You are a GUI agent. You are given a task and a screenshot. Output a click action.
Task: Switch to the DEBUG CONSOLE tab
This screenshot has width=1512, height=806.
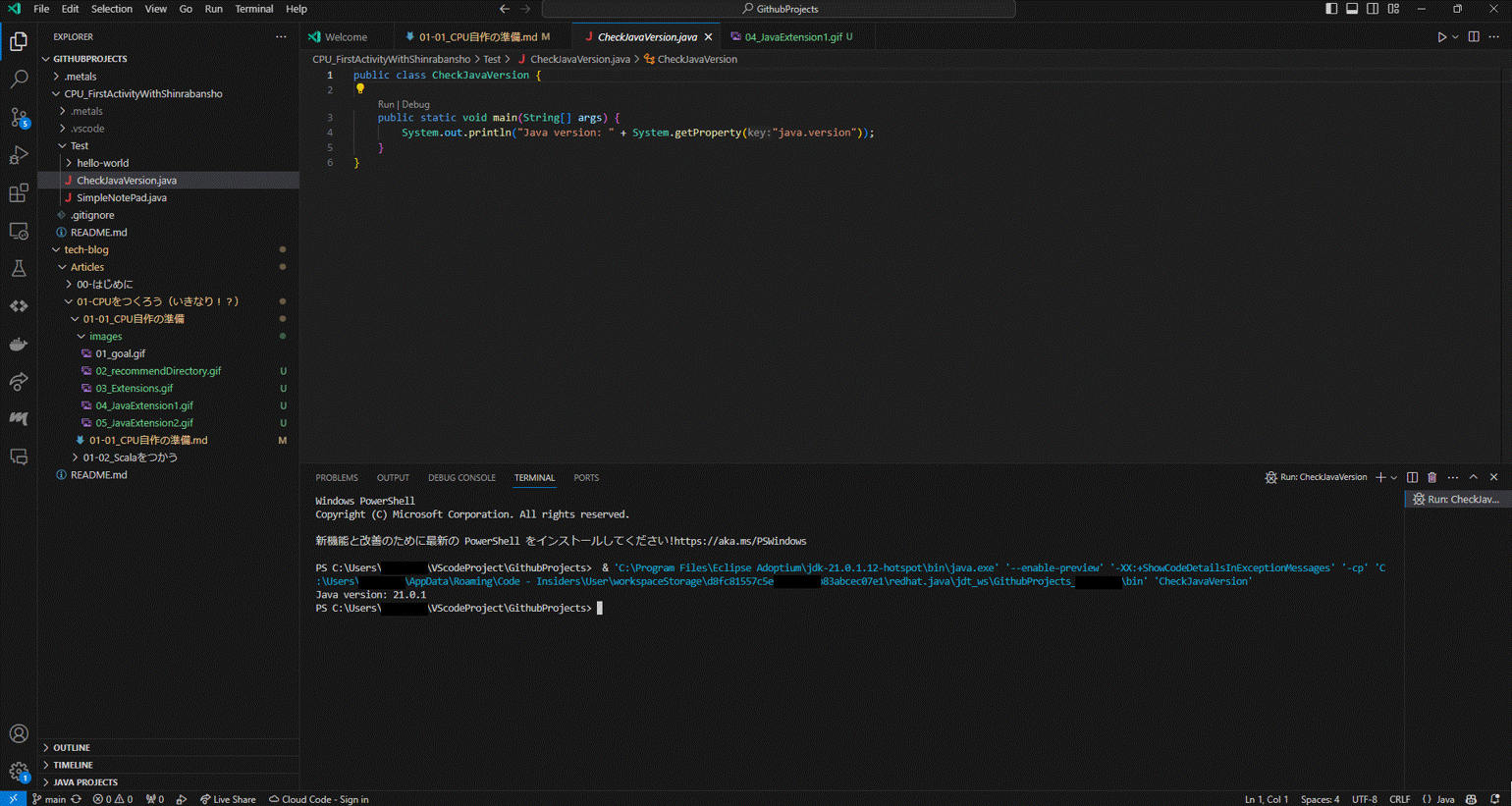[x=460, y=478]
